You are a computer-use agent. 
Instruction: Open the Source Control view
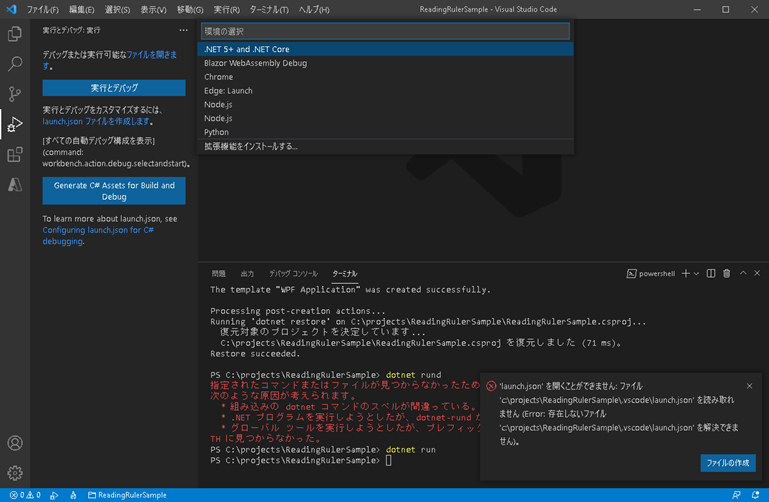click(15, 94)
